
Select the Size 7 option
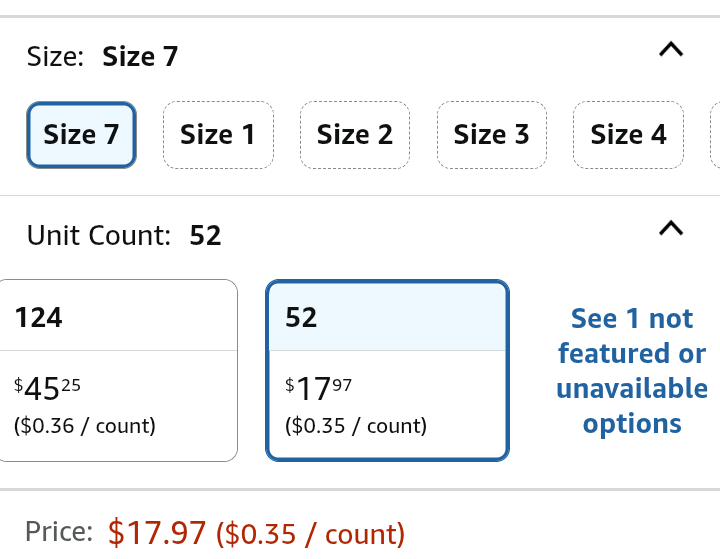tap(81, 135)
